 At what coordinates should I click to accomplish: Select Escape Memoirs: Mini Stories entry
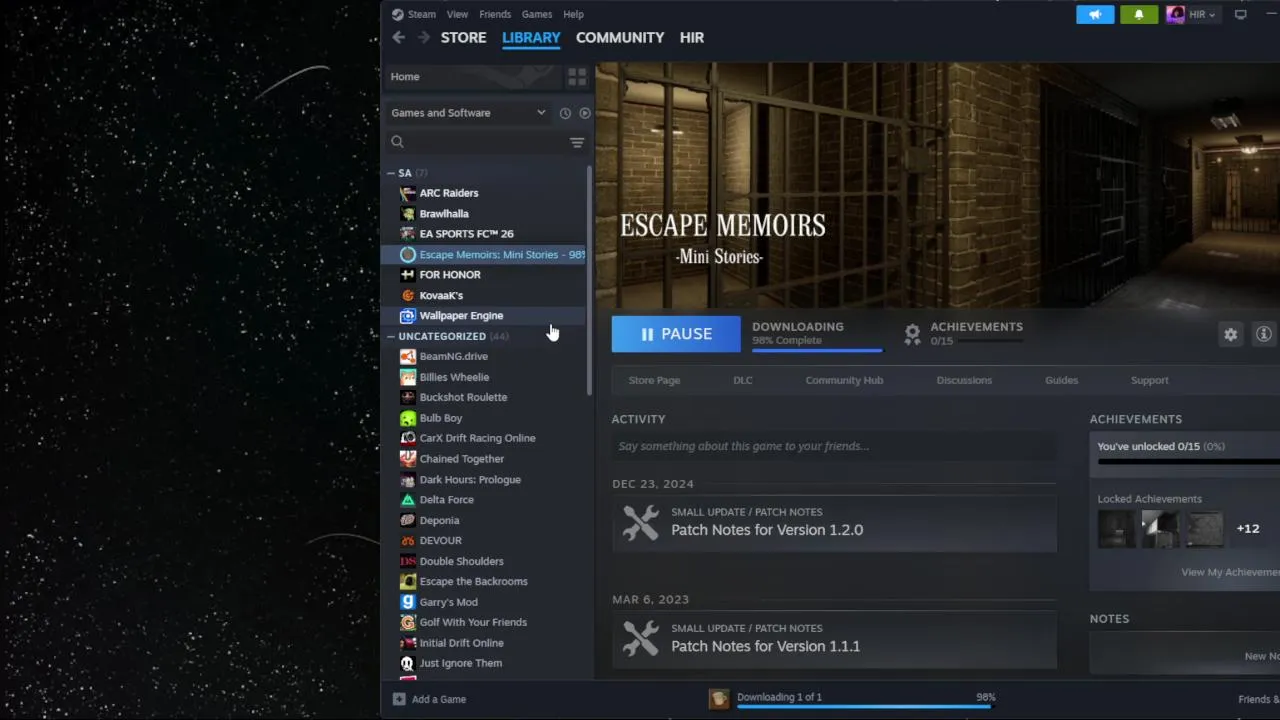(486, 254)
